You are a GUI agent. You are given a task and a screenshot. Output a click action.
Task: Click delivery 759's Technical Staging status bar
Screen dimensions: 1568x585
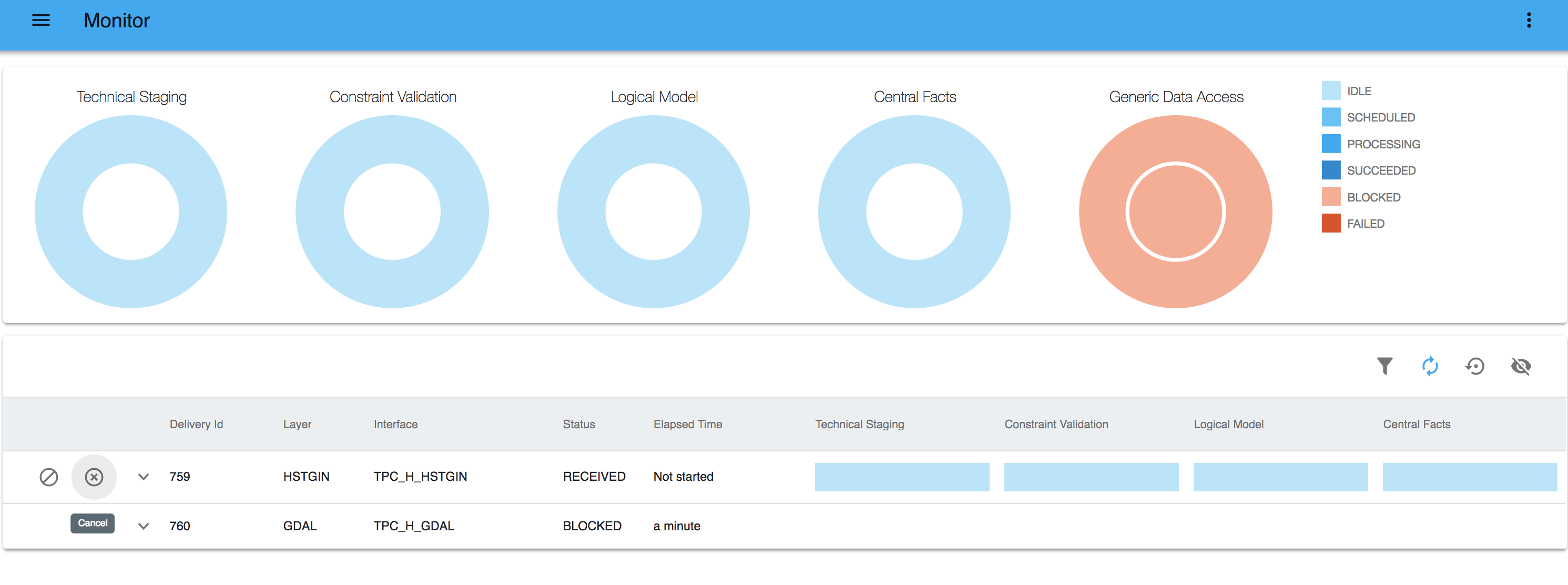pos(901,477)
